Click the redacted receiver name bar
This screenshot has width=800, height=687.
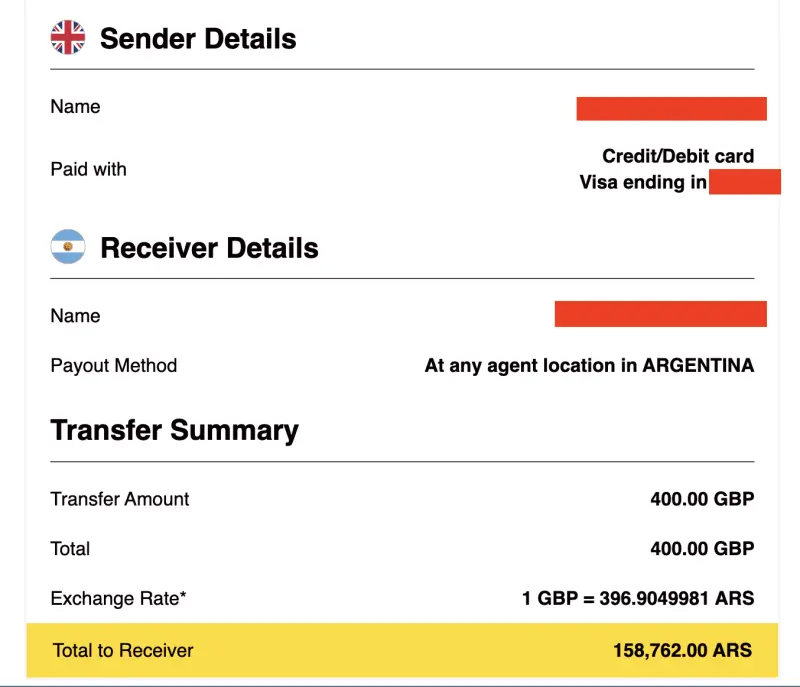pos(661,314)
